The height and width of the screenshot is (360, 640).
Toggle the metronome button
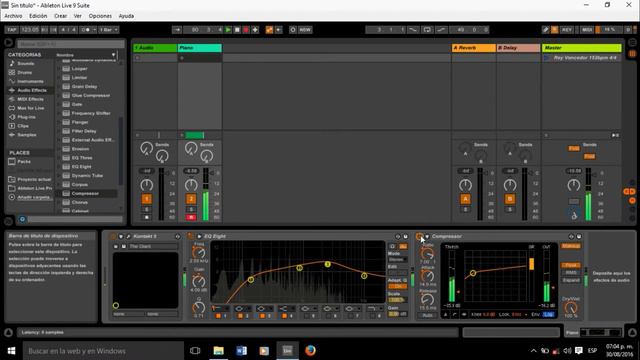coord(86,30)
